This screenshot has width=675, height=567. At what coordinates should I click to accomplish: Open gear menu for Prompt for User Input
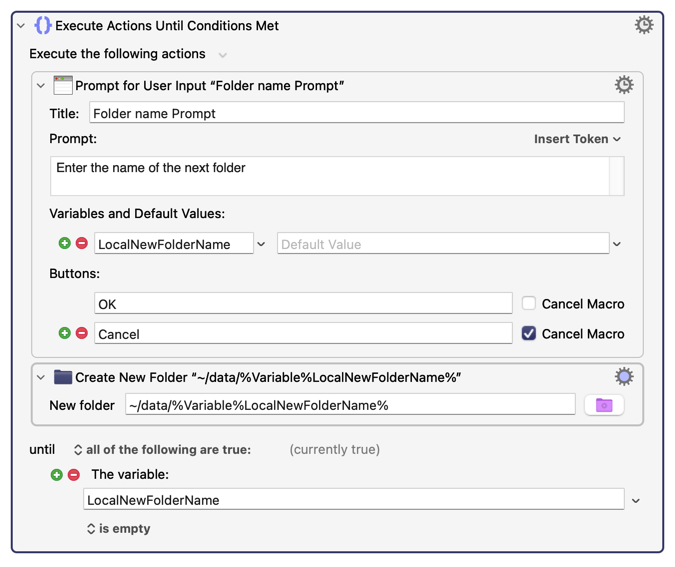pos(623,85)
